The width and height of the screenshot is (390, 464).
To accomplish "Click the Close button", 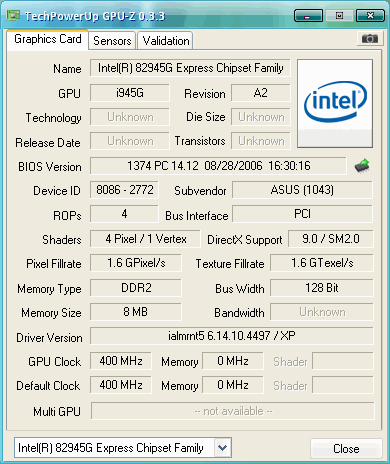I will coord(346,449).
